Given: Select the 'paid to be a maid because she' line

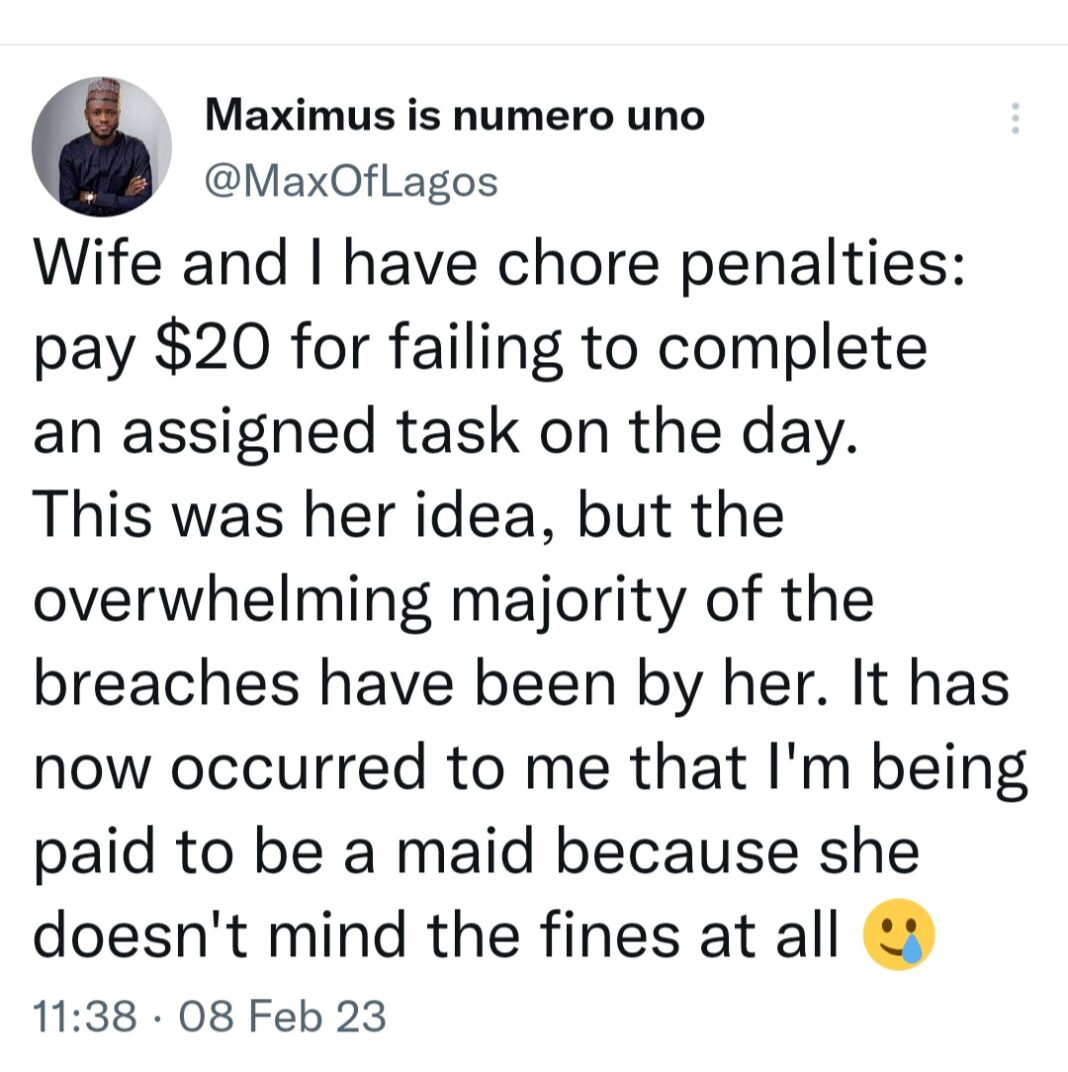Looking at the screenshot, I should click(476, 852).
